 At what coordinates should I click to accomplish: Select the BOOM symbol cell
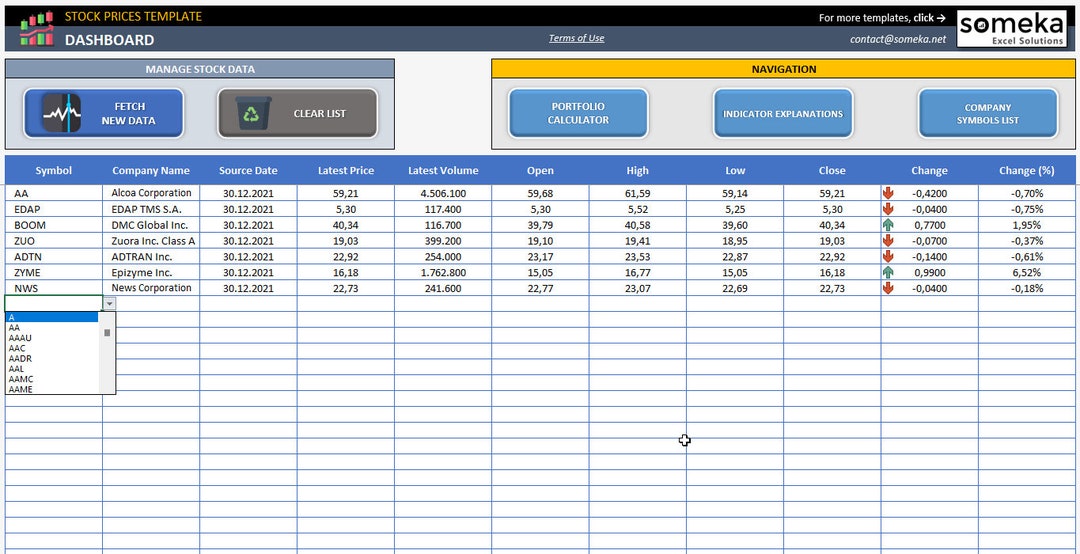click(54, 225)
